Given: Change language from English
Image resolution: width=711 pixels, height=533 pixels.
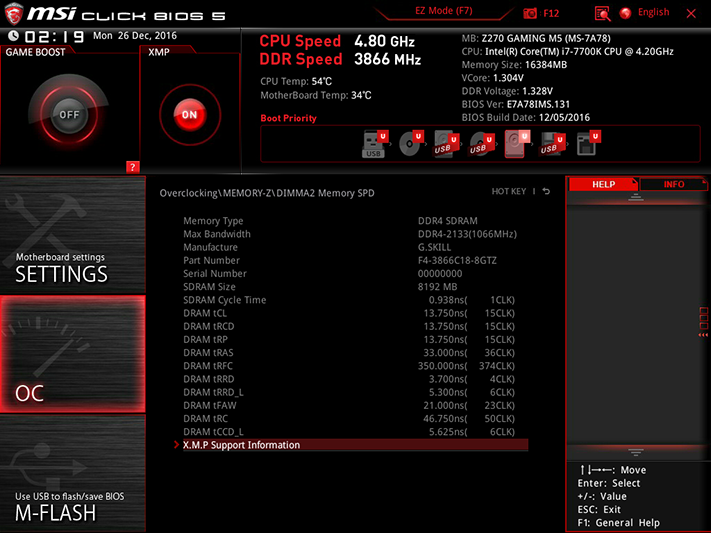Looking at the screenshot, I should pyautogui.click(x=653, y=12).
